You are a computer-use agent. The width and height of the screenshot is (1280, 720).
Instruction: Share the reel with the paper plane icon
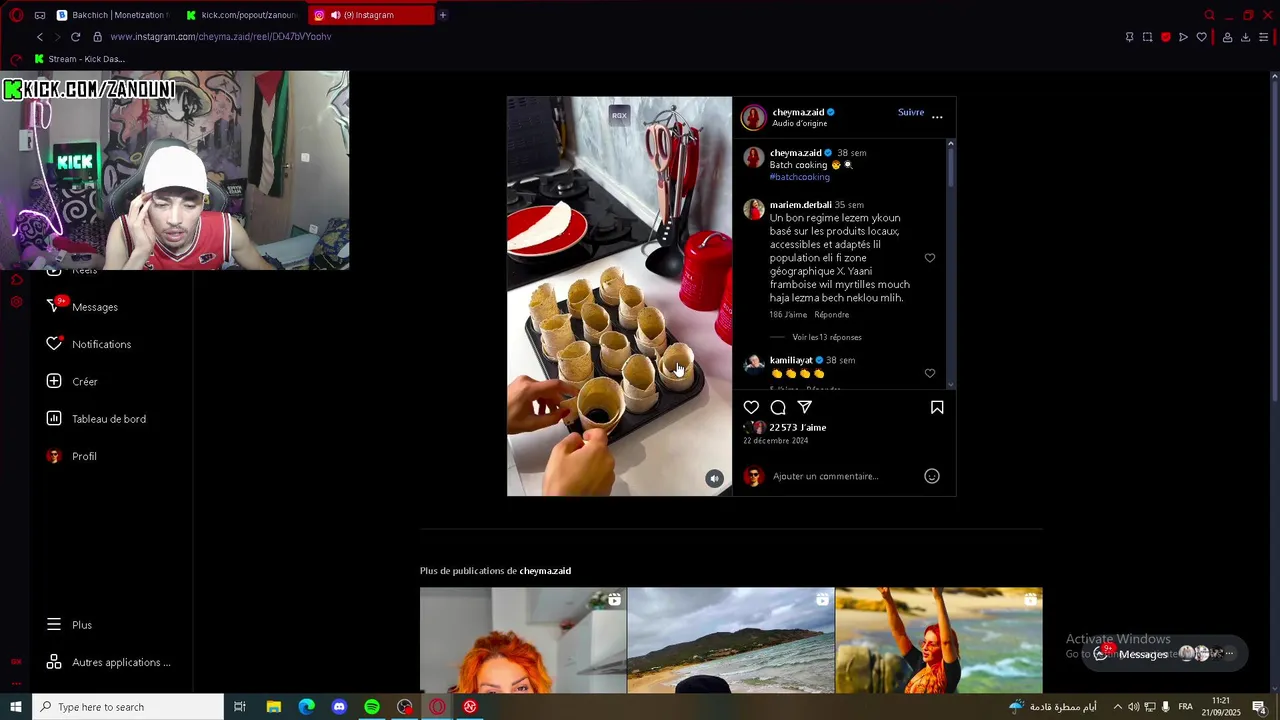click(x=805, y=407)
